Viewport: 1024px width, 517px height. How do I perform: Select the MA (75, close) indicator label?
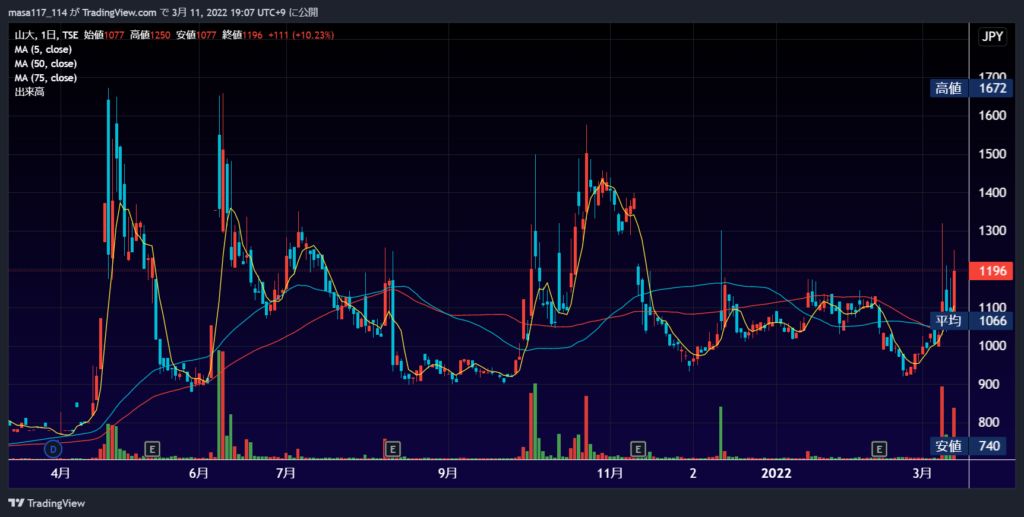tap(46, 78)
